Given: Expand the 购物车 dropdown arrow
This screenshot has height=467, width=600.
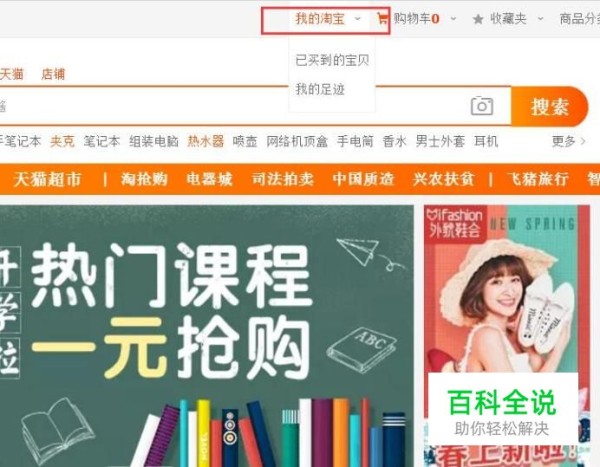Looking at the screenshot, I should [453, 18].
